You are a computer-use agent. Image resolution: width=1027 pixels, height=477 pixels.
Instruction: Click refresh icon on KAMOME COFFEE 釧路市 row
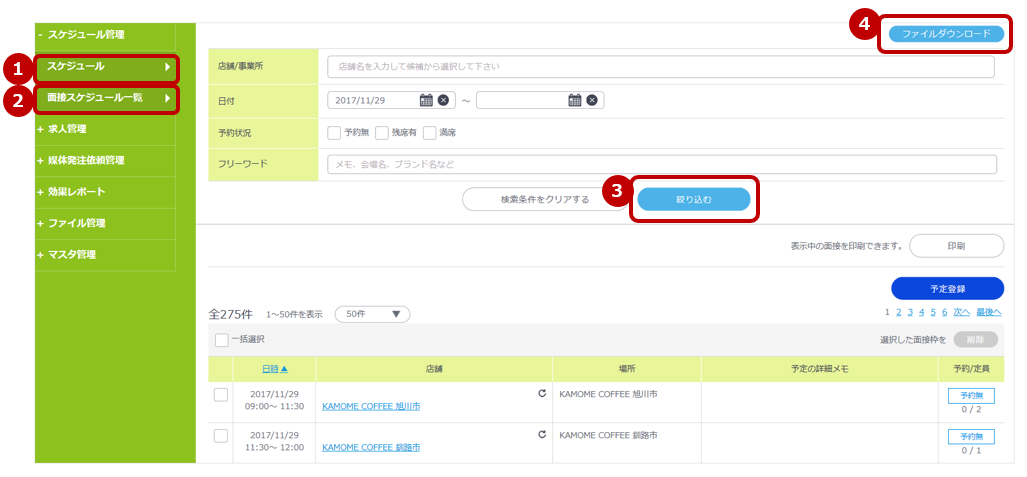click(x=542, y=435)
